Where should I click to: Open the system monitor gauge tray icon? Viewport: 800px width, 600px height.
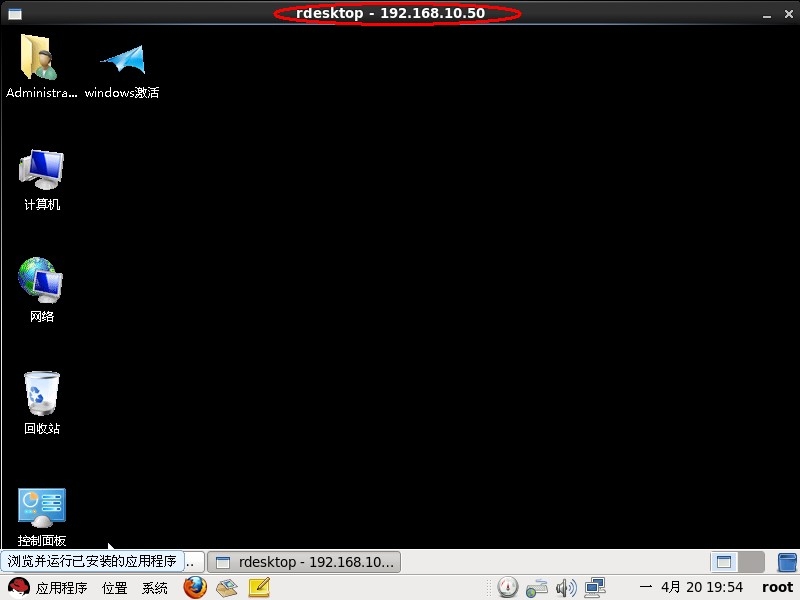pos(508,587)
